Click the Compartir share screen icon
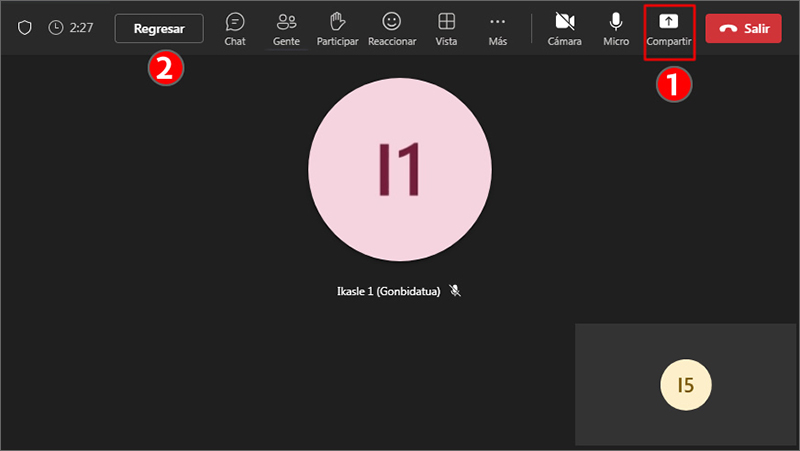The width and height of the screenshot is (800, 451). click(669, 22)
